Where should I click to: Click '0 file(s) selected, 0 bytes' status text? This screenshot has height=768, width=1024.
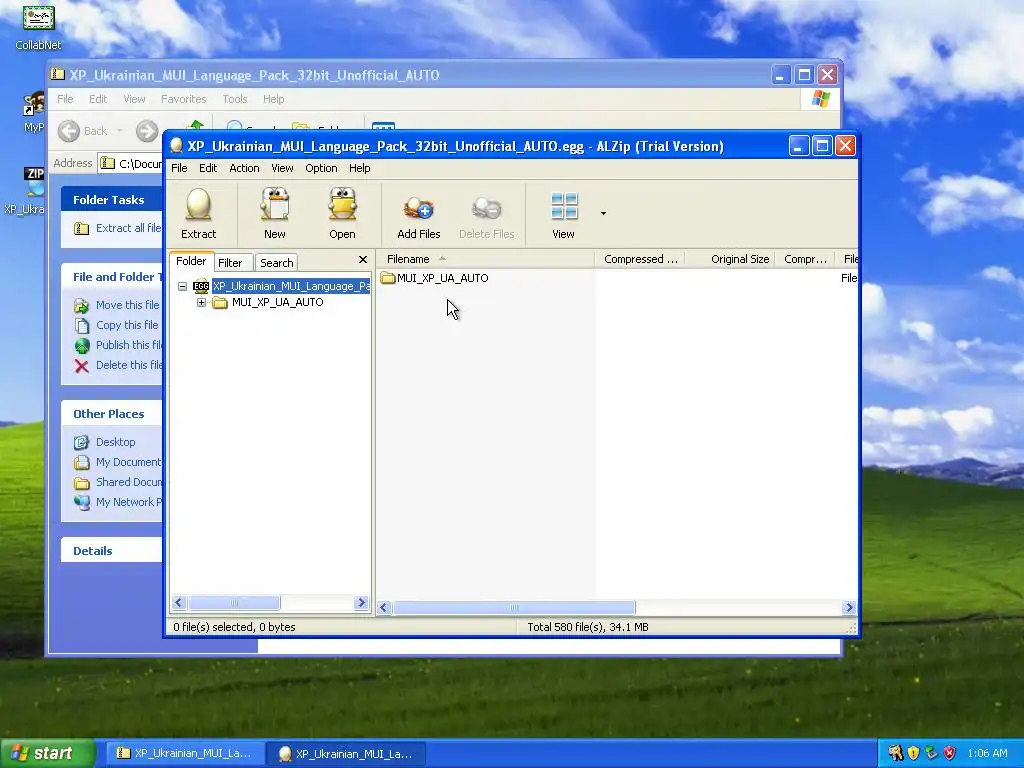(x=234, y=627)
